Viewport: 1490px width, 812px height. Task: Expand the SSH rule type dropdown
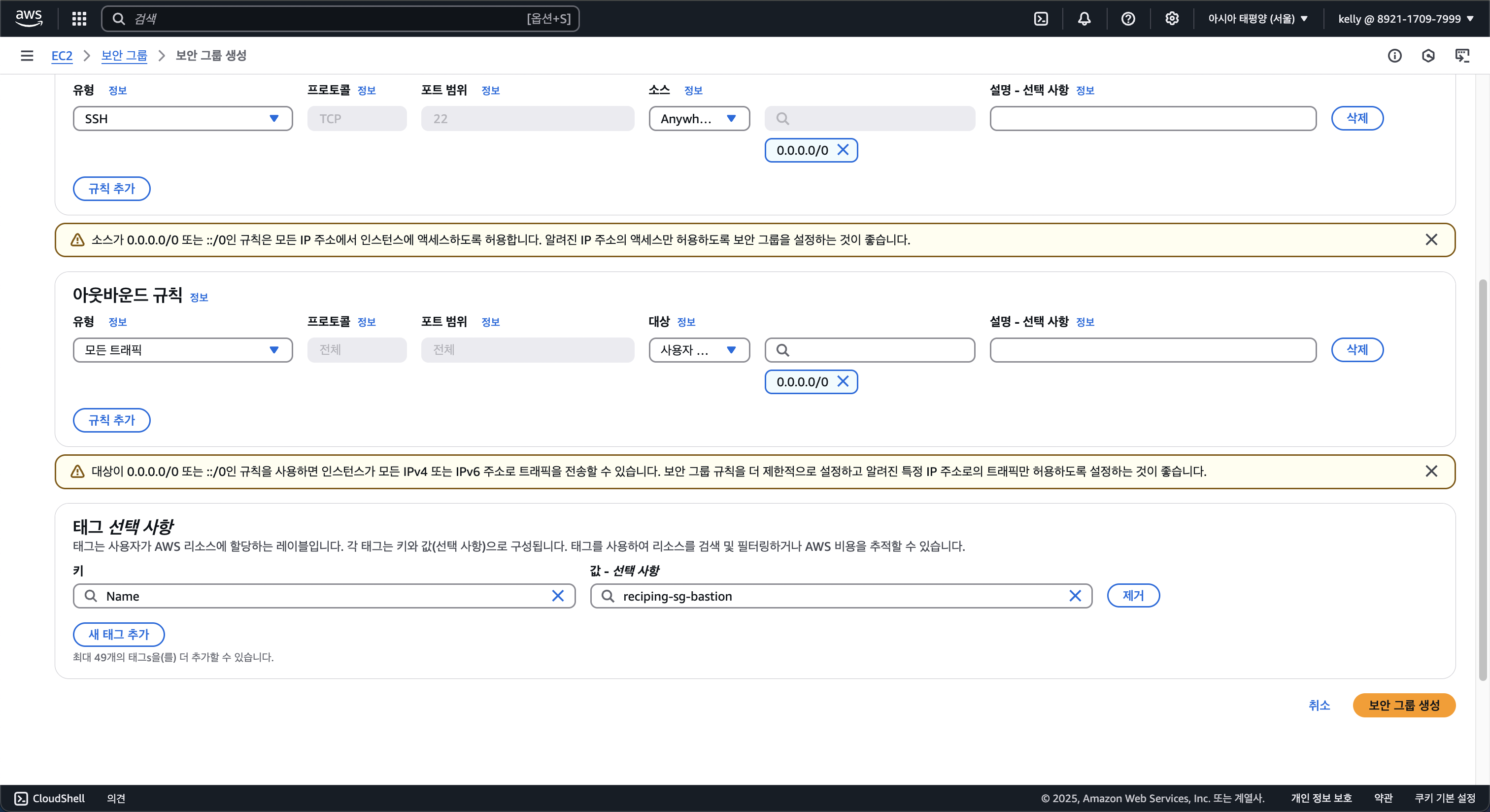pos(182,119)
